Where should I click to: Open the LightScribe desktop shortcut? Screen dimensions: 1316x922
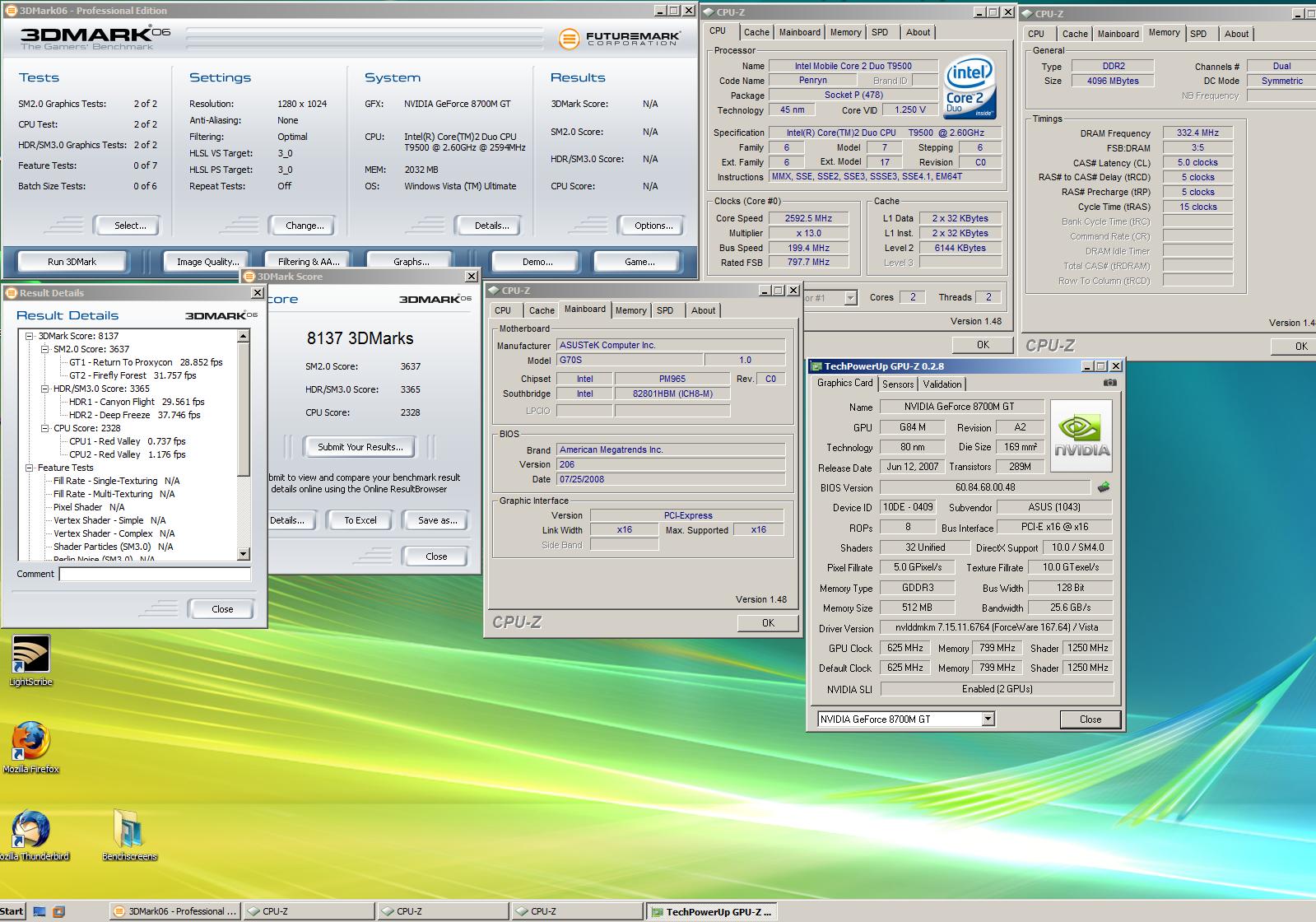pos(30,659)
